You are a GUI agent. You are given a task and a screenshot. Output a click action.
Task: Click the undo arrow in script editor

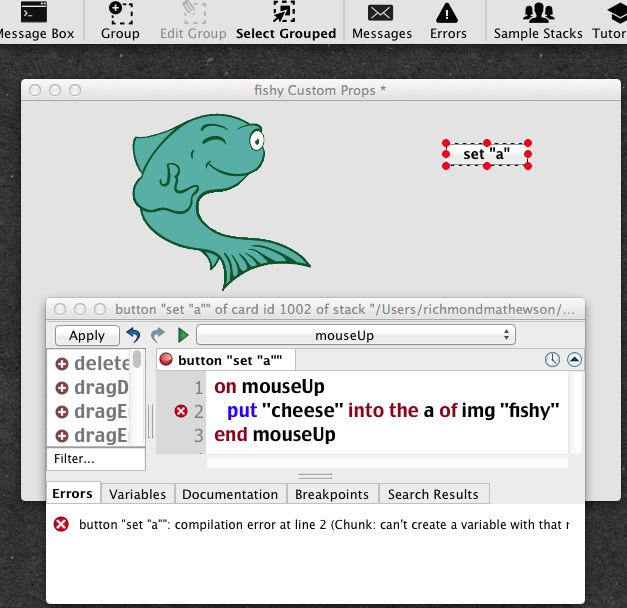[133, 336]
